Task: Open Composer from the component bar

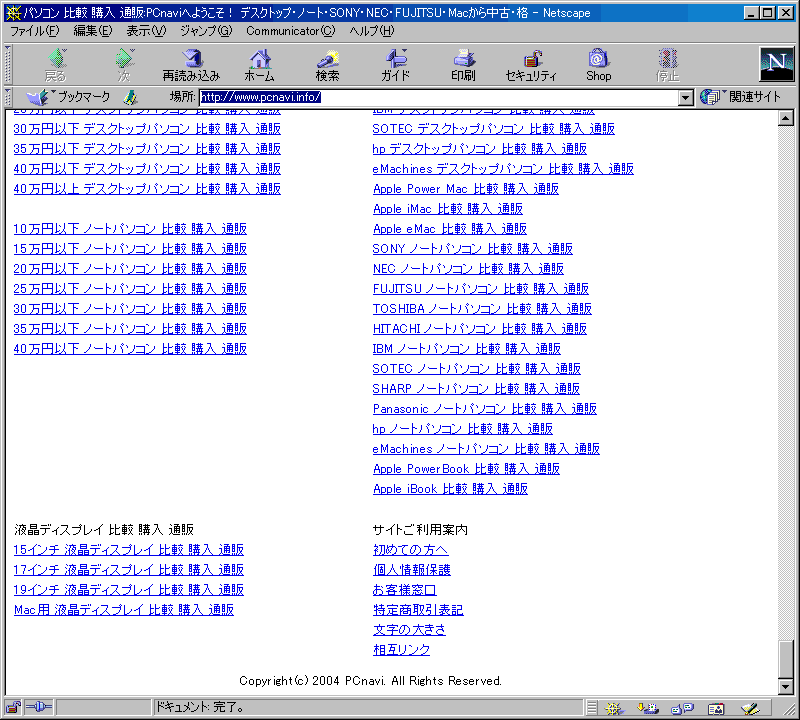Action: tap(750, 708)
